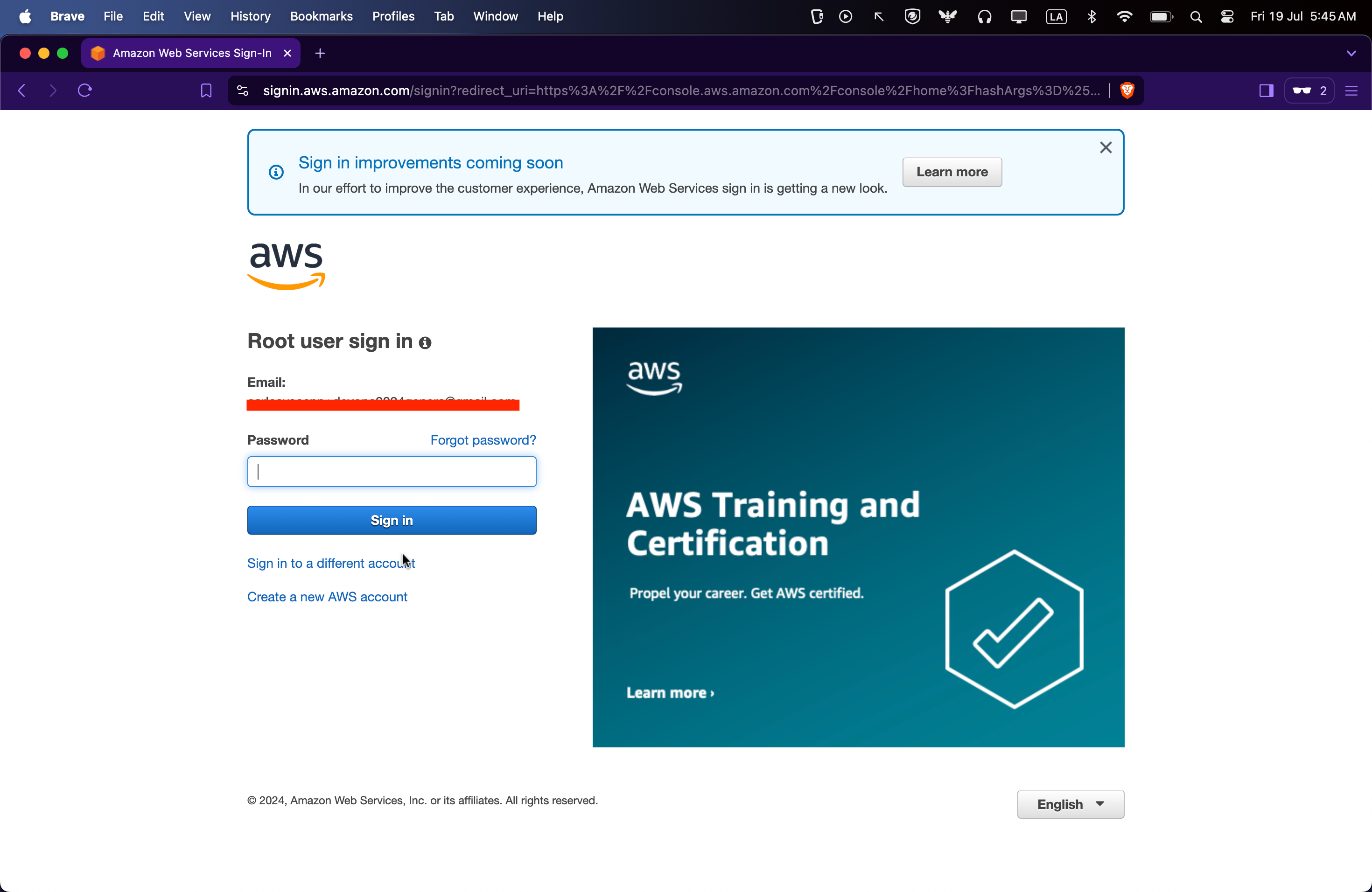Click the blue Sign in button

click(392, 520)
